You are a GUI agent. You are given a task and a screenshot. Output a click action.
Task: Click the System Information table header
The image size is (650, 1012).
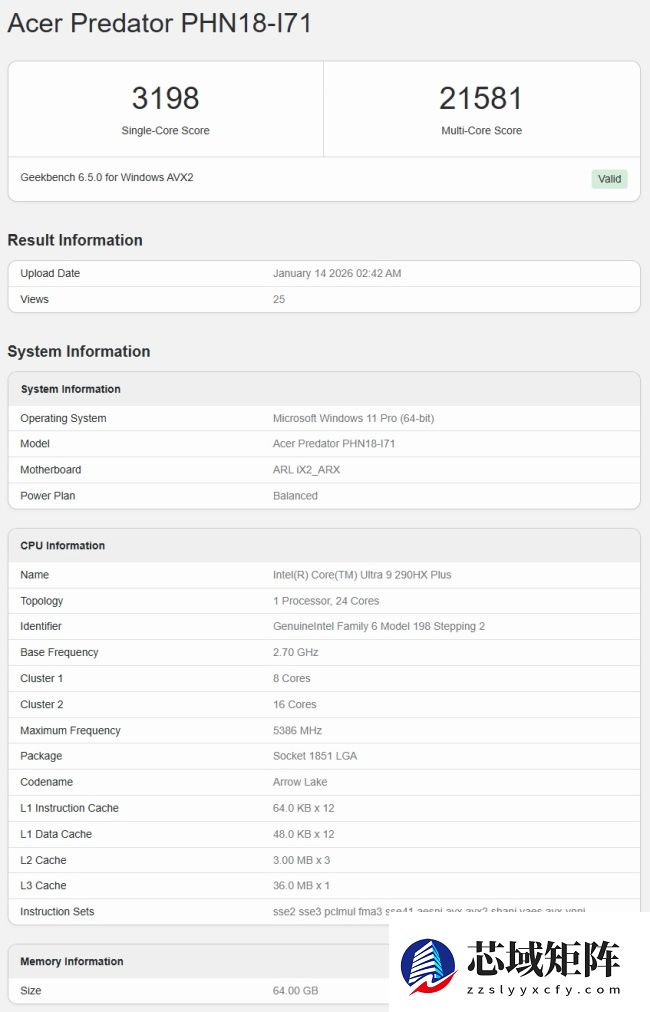pyautogui.click(x=71, y=389)
